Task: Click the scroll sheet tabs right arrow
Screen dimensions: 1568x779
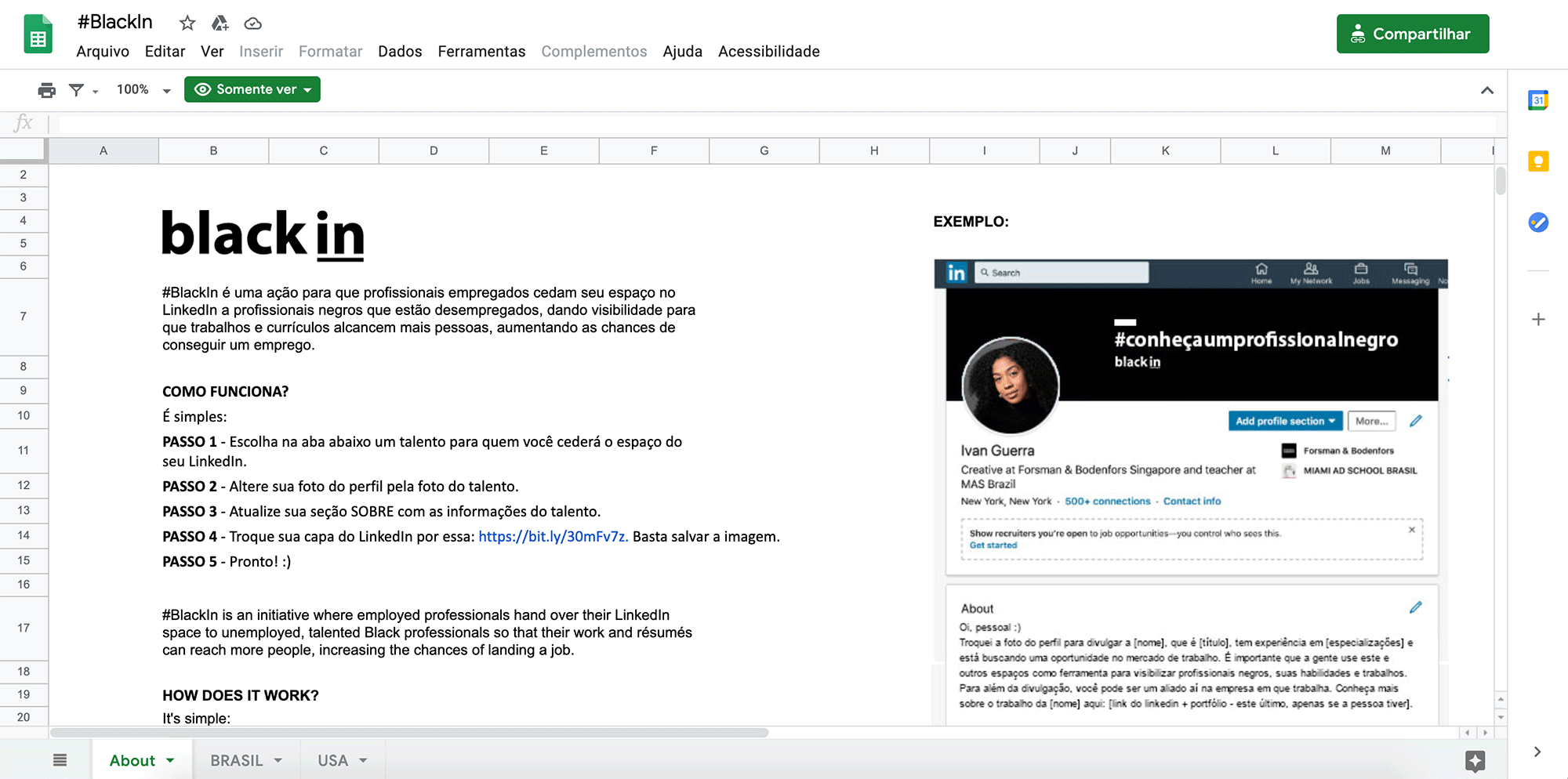Action: 1485,733
